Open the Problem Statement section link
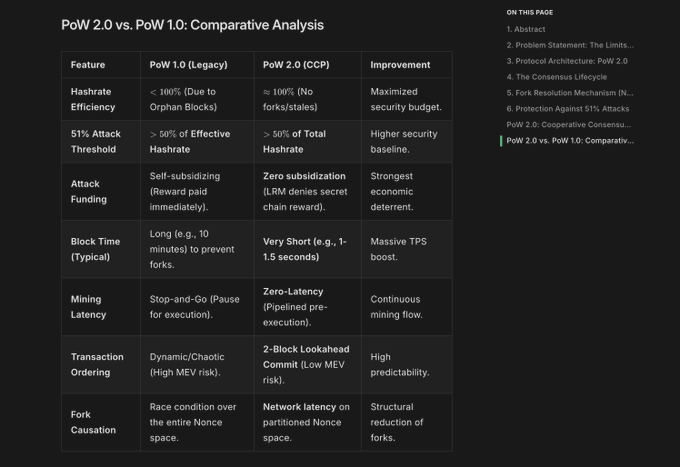 pyautogui.click(x=569, y=45)
